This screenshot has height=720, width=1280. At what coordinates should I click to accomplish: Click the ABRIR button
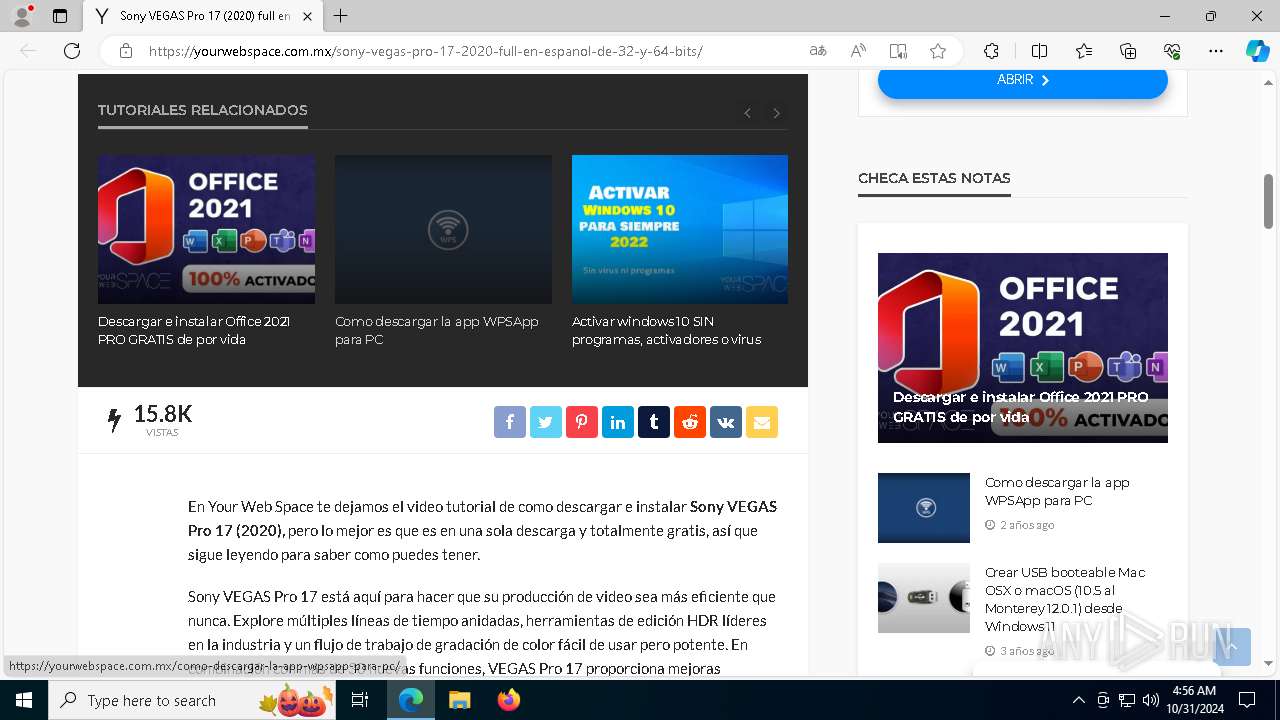(x=1022, y=80)
